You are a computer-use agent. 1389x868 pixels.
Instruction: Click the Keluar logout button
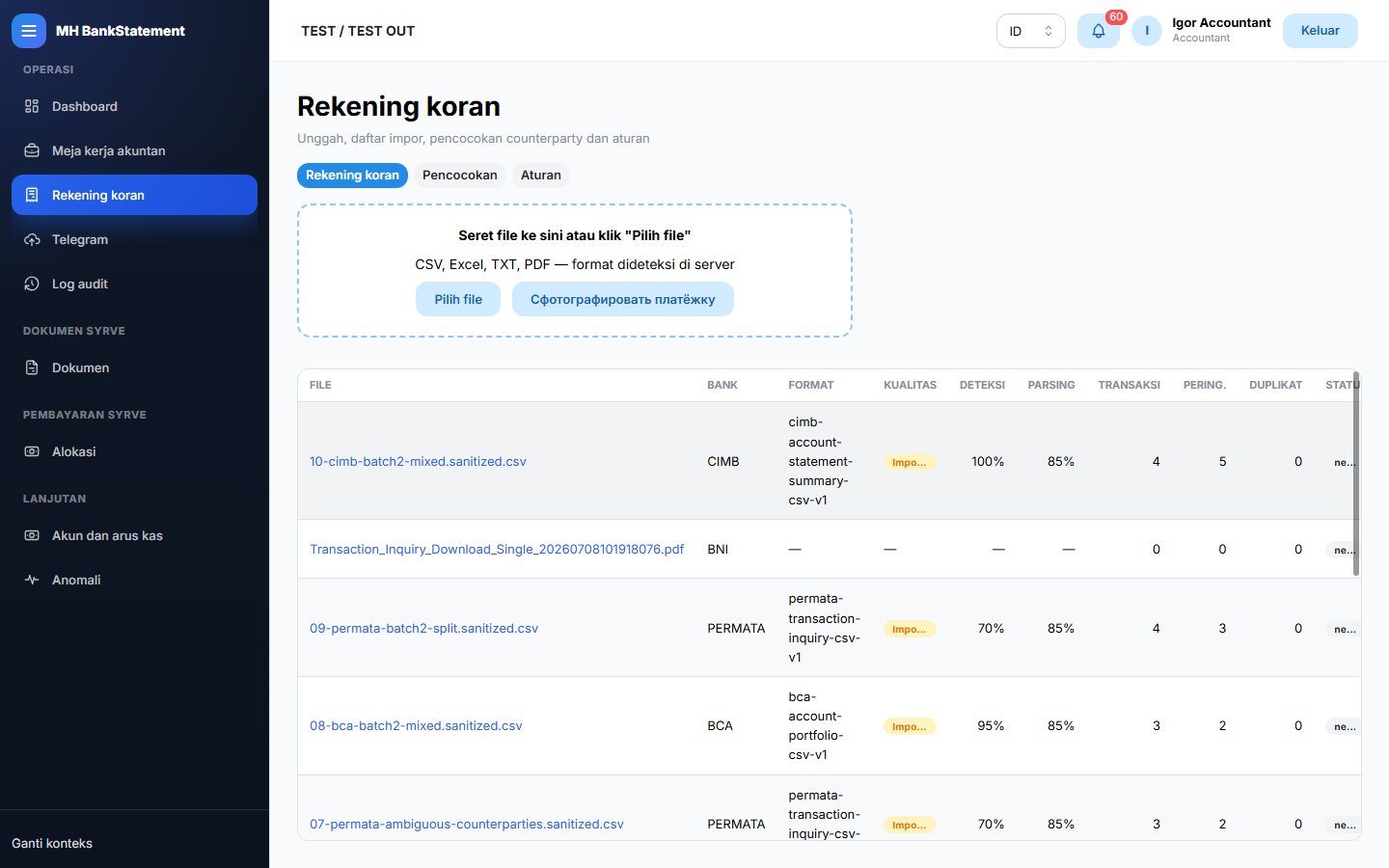point(1320,31)
